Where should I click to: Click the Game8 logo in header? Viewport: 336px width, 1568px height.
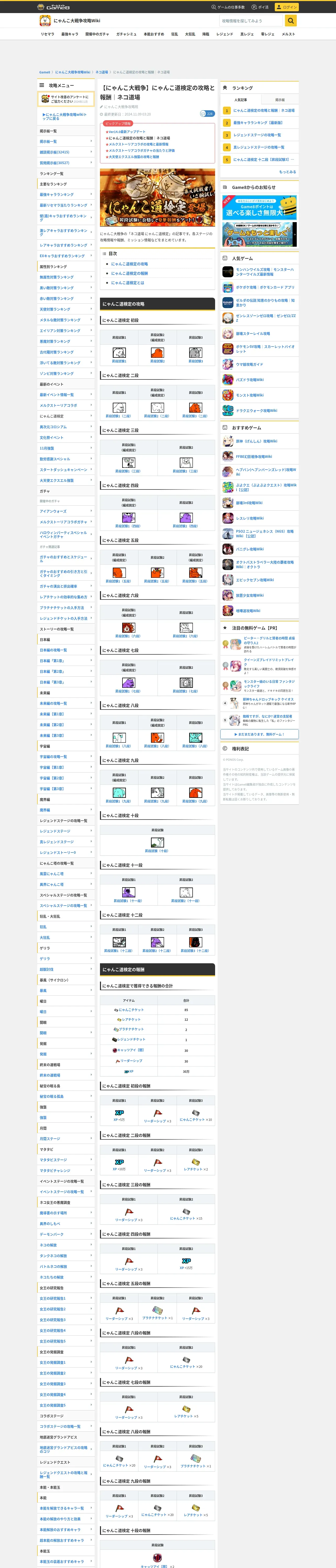pyautogui.click(x=54, y=7)
